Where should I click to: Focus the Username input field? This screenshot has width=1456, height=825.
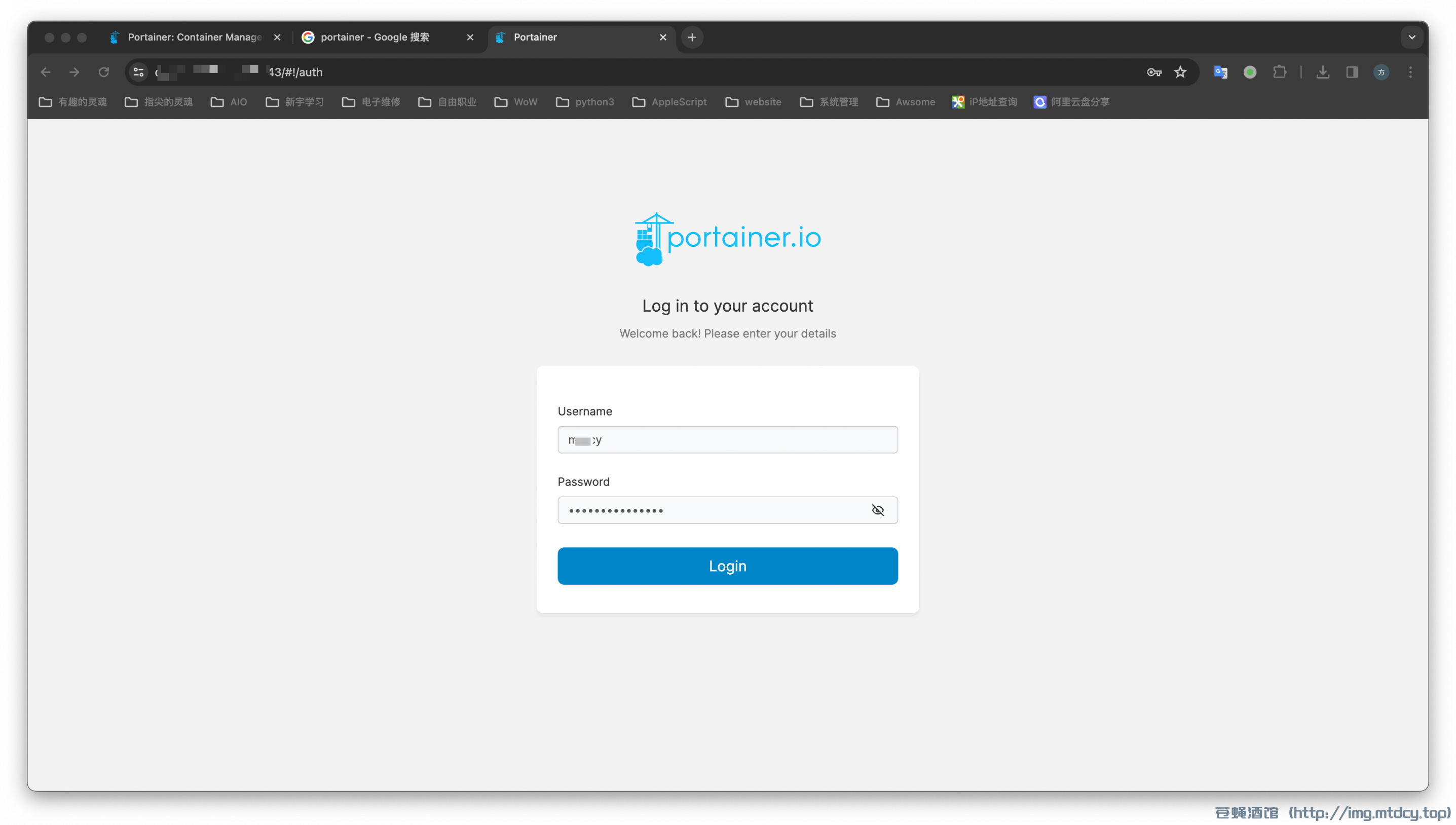pyautogui.click(x=727, y=440)
